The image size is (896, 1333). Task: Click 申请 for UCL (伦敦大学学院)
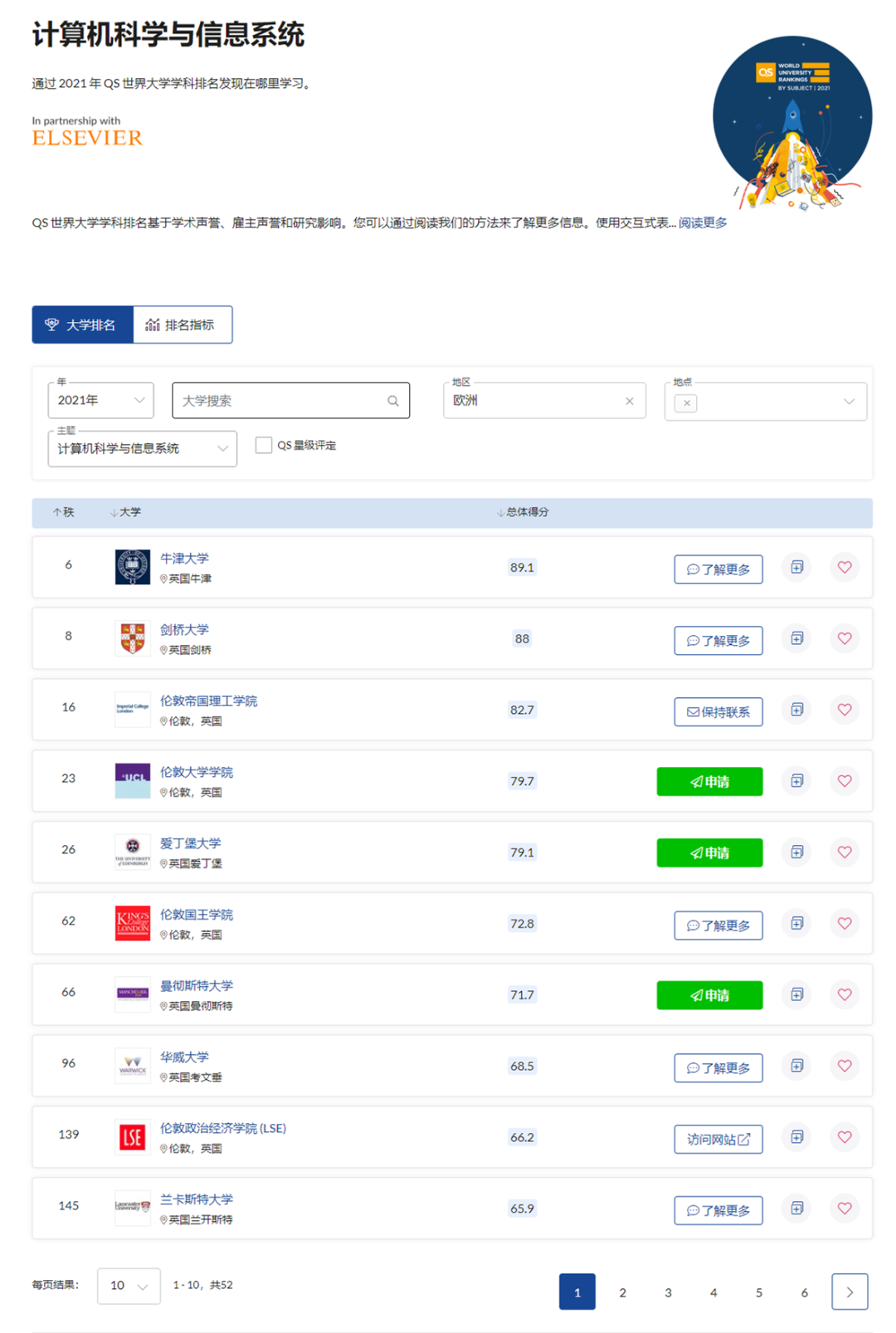[710, 782]
